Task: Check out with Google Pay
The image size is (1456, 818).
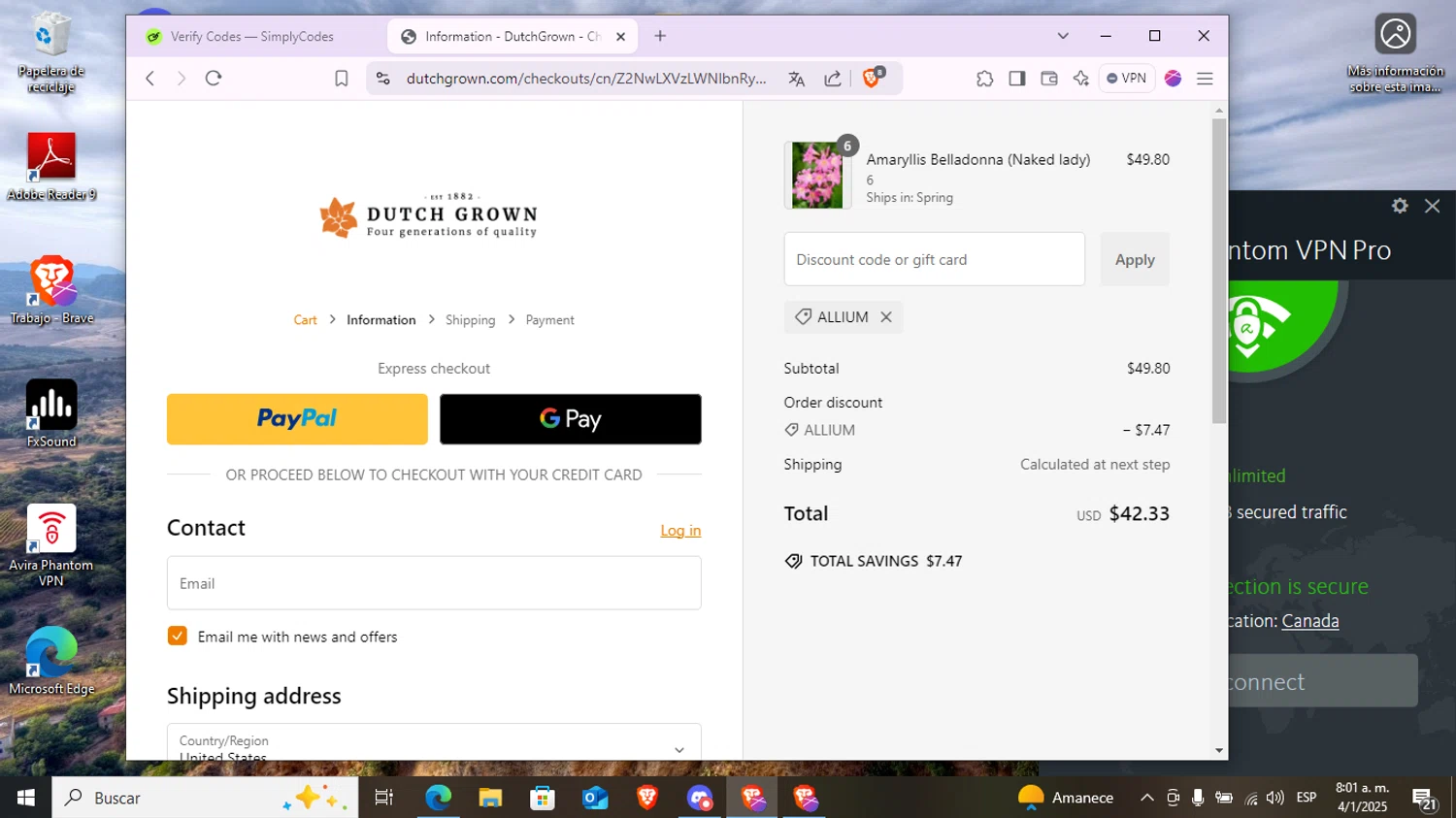Action: 571,419
